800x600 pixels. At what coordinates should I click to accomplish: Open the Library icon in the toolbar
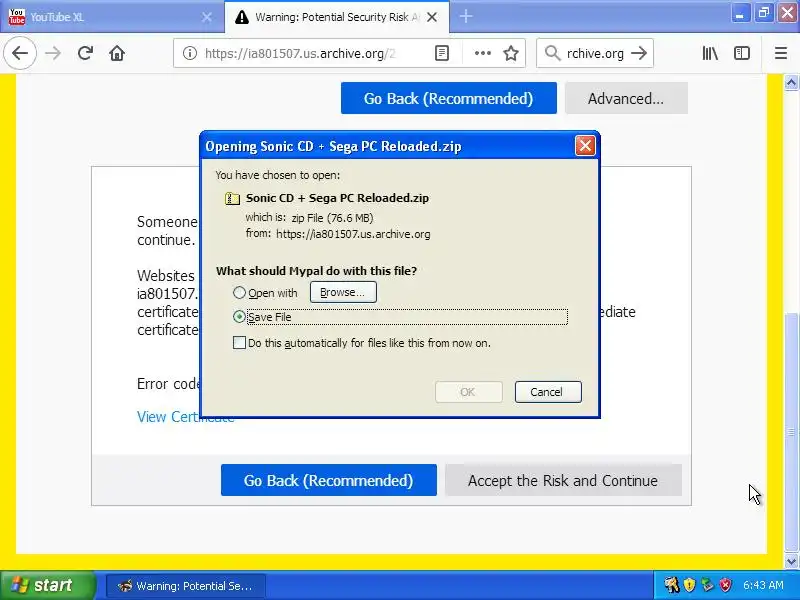pyautogui.click(x=710, y=53)
